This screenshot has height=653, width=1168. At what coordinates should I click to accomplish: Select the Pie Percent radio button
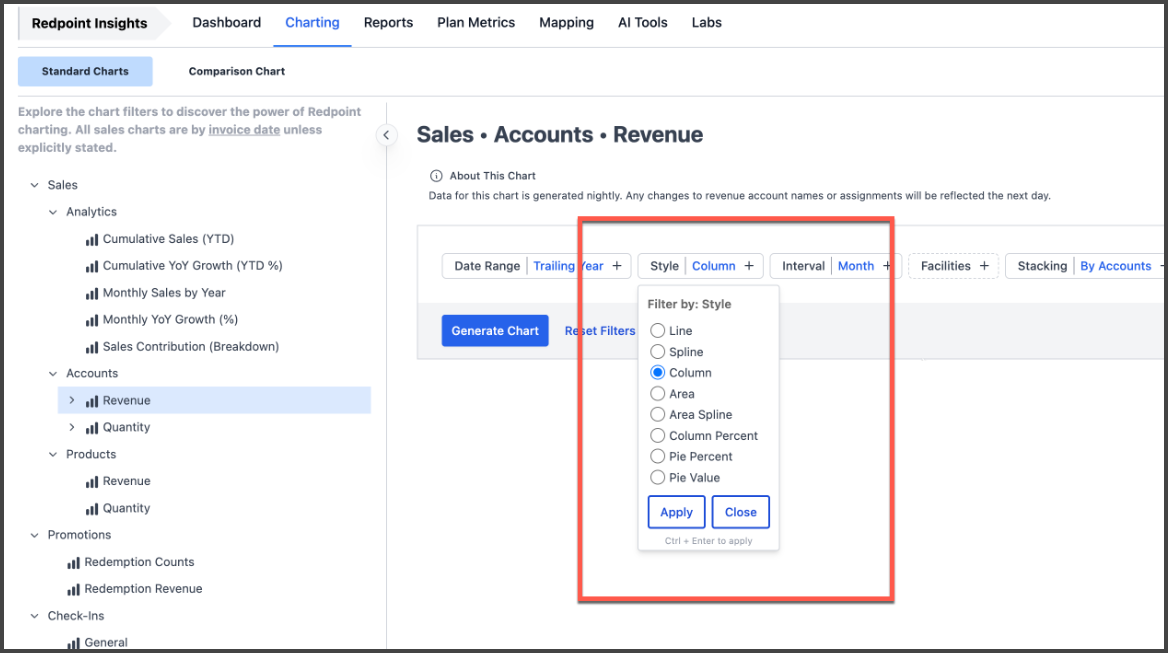pos(658,457)
